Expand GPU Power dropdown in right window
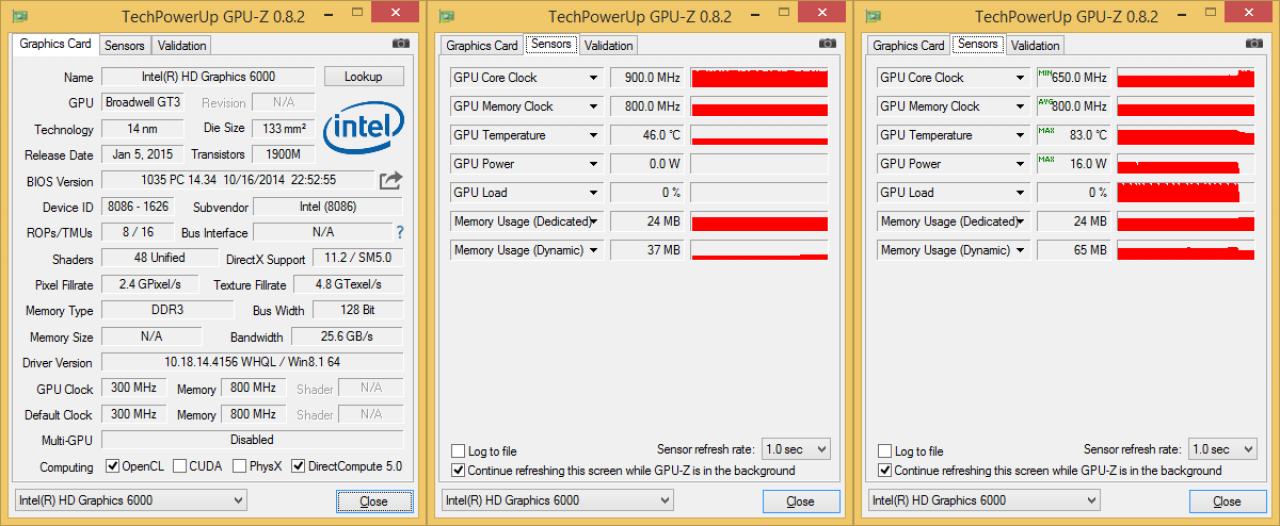This screenshot has height=526, width=1280. pos(1020,164)
